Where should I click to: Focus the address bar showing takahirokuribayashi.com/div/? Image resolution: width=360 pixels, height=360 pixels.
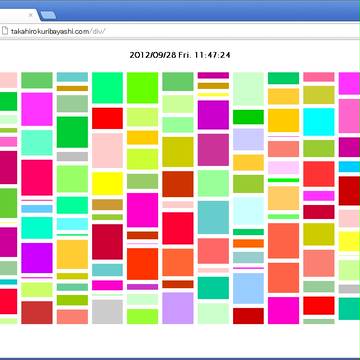click(x=180, y=31)
